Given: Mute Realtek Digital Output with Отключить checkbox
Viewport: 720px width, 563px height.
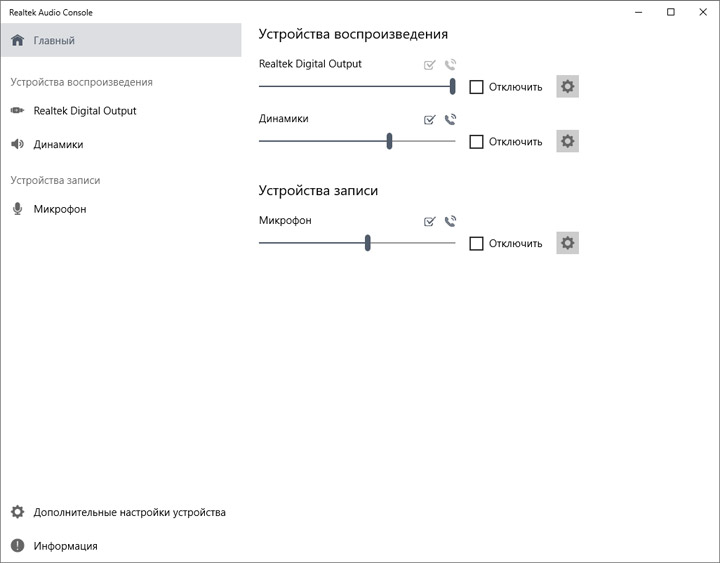Looking at the screenshot, I should (477, 87).
